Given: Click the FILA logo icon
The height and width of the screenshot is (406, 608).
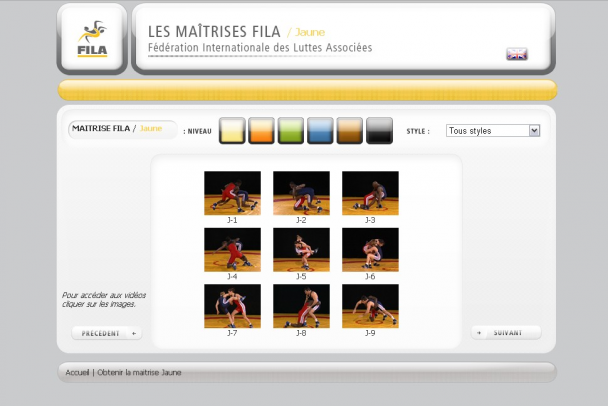Looking at the screenshot, I should (x=92, y=39).
